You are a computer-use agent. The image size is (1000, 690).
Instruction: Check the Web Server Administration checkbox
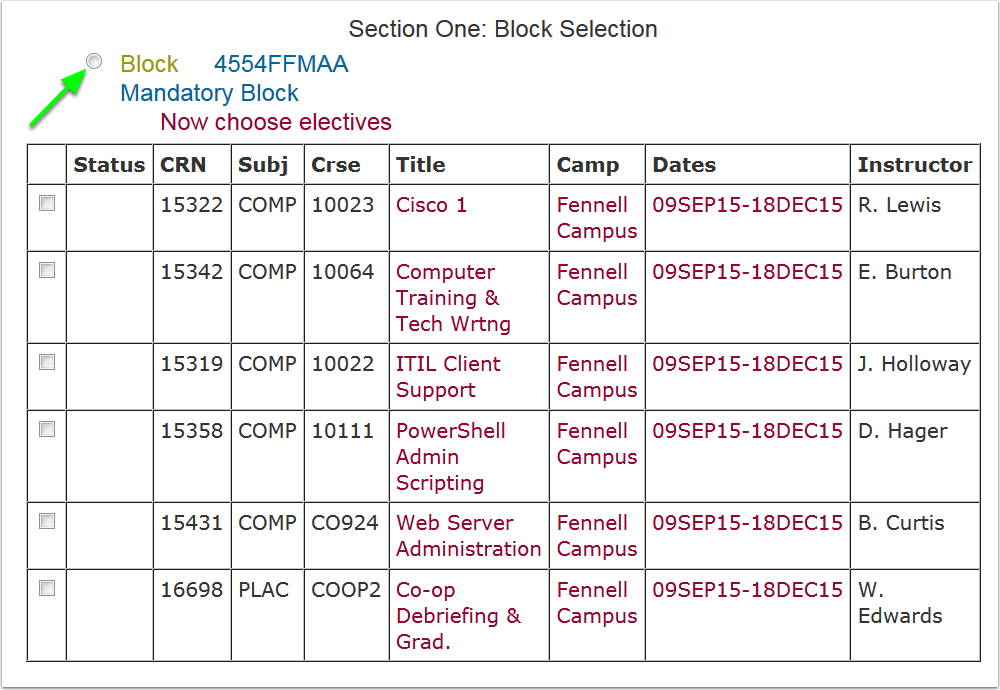click(x=47, y=521)
